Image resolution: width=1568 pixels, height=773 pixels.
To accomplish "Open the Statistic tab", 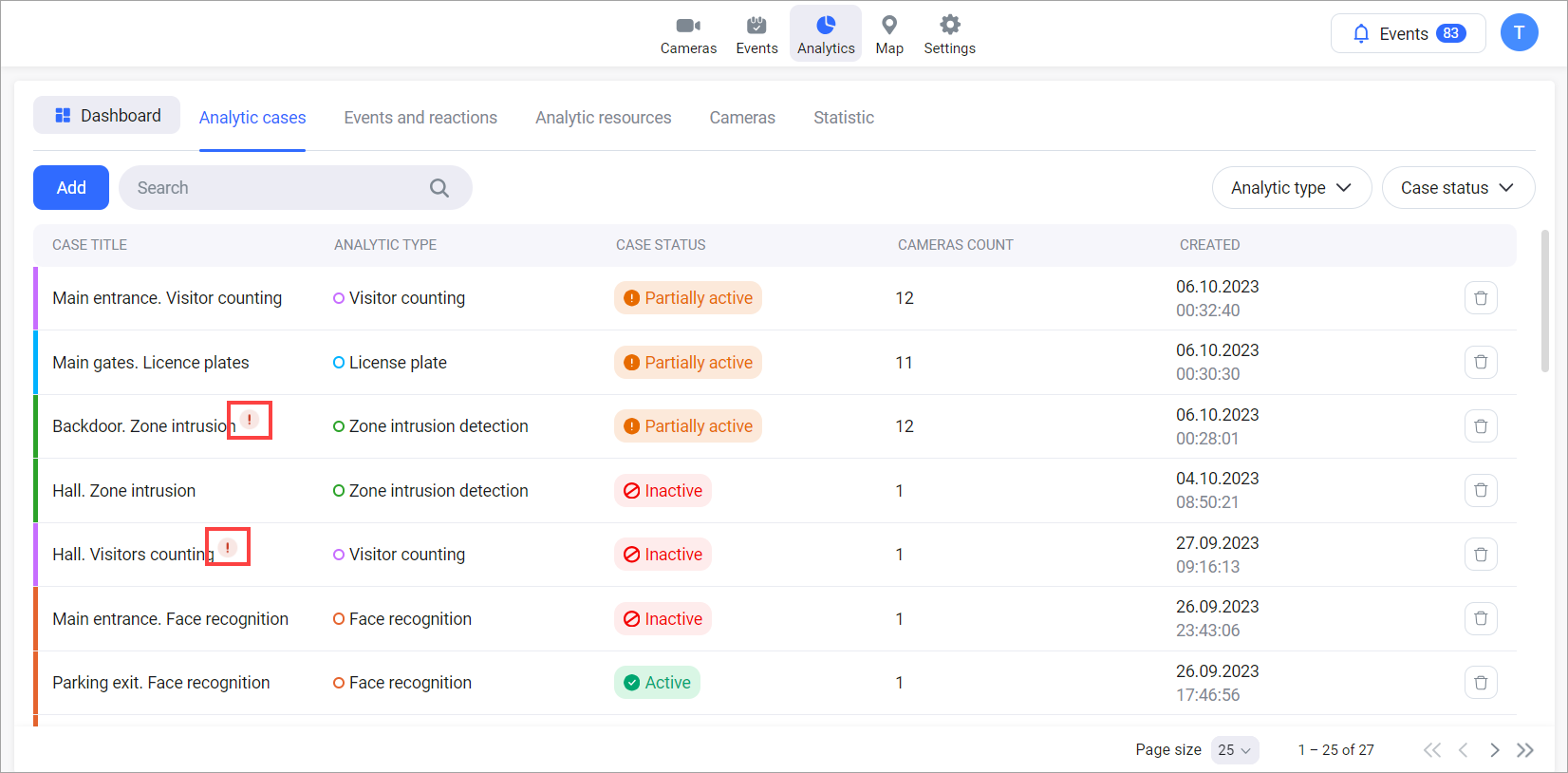I will [x=843, y=118].
